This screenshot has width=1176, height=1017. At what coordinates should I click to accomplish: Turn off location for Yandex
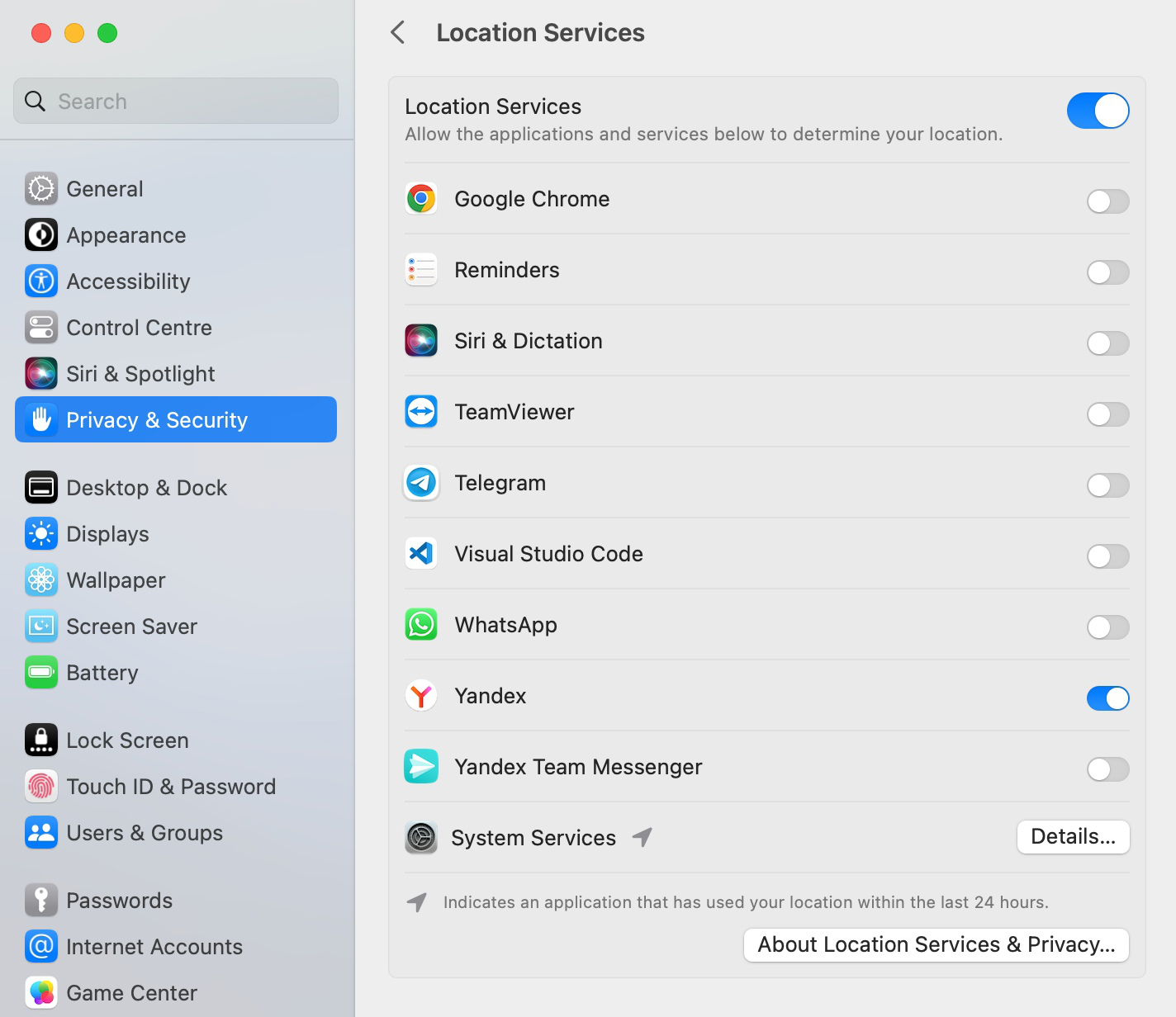point(1107,698)
